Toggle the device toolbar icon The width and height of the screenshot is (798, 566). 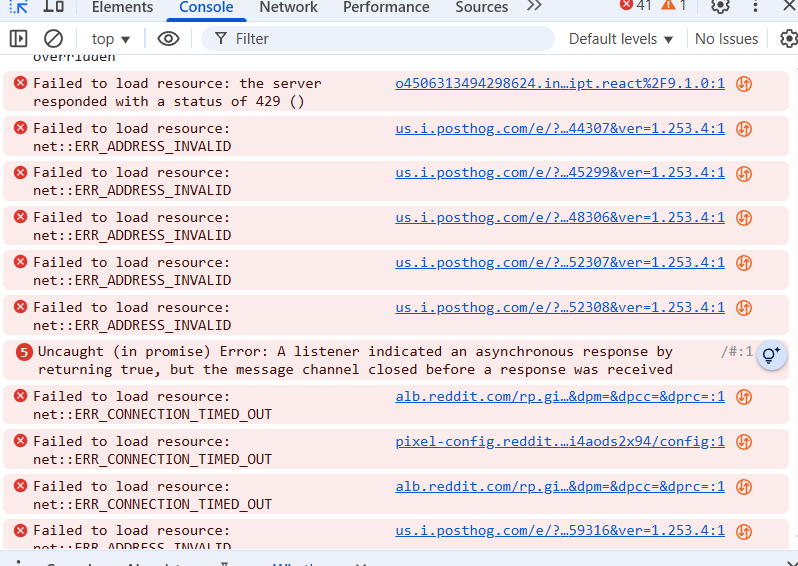(x=53, y=6)
